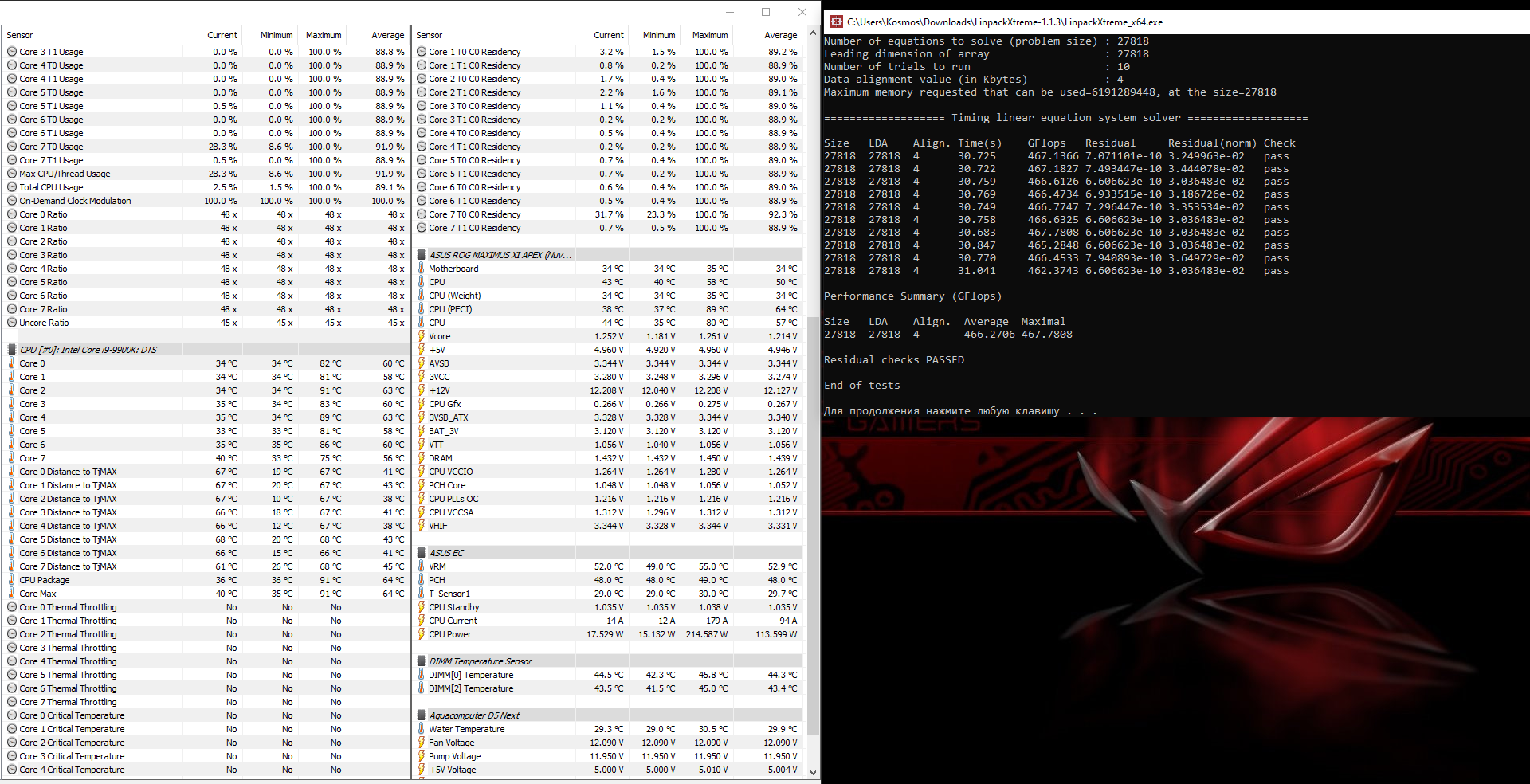Viewport: 1530px width, 784px height.
Task: Select the Max CPU/Thread Usage row icon
Action: point(12,174)
